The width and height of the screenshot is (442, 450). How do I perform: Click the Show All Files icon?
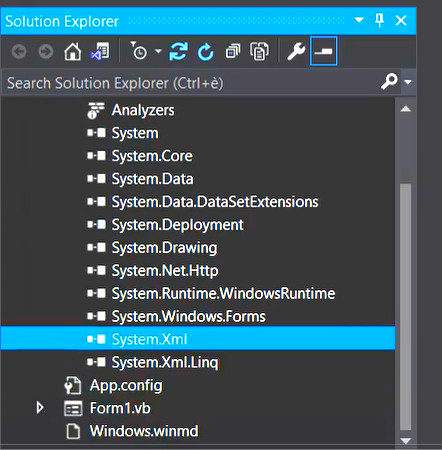[259, 51]
